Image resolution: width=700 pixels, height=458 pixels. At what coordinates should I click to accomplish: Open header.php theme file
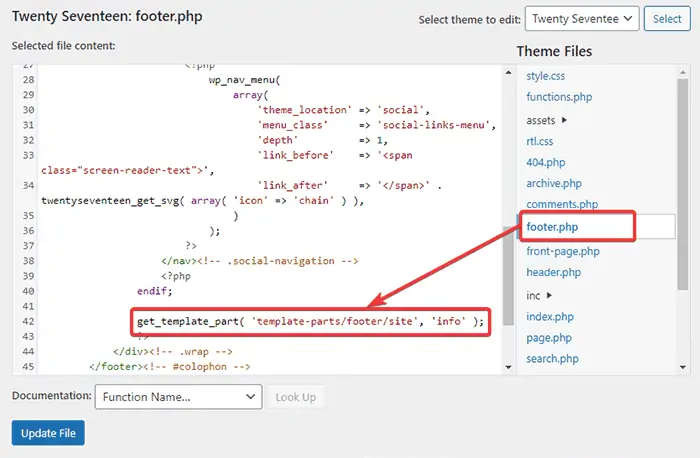click(x=553, y=272)
